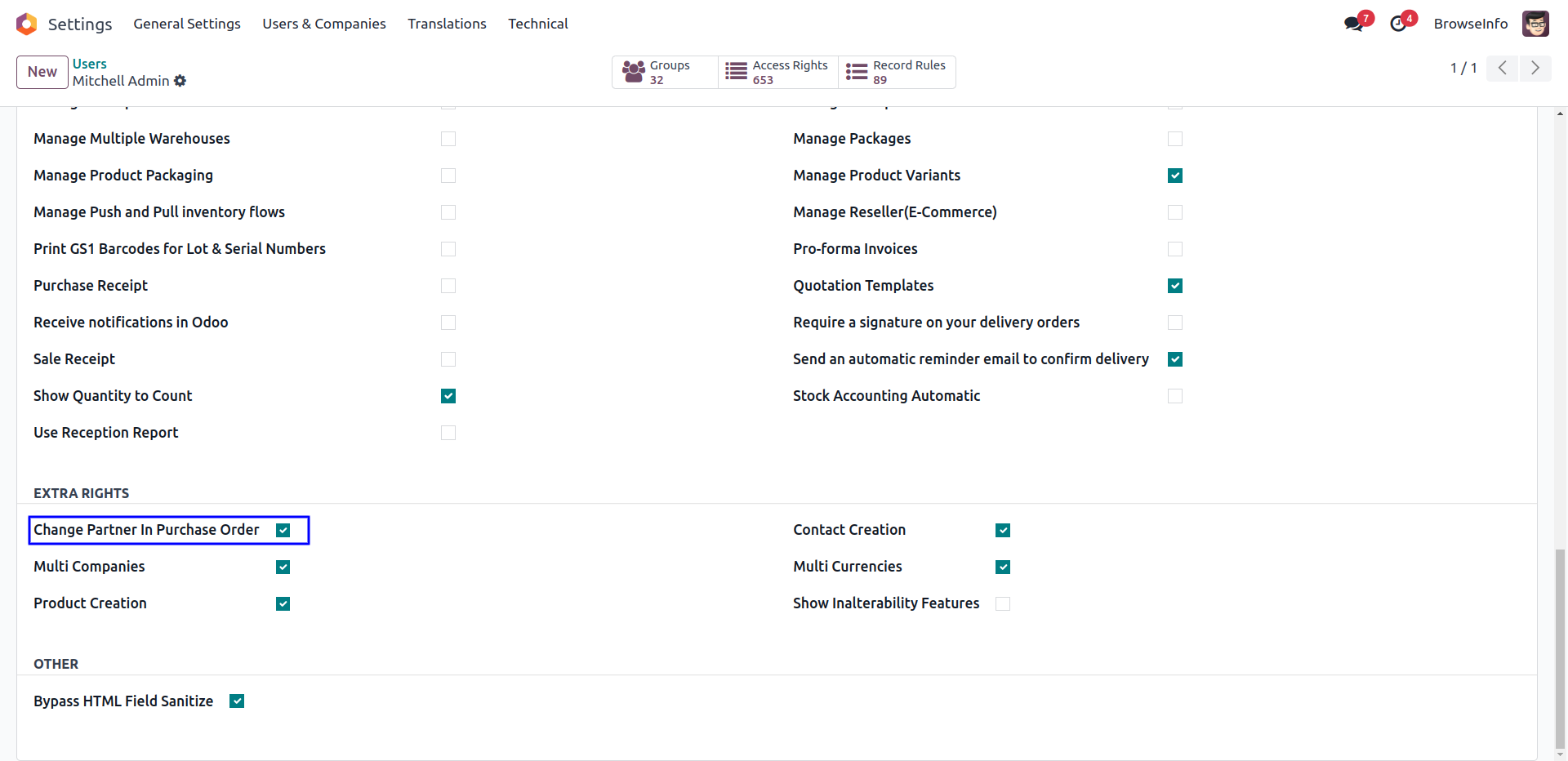The width and height of the screenshot is (1568, 761).
Task: Click the Odoo Settings app logo
Action: [27, 24]
